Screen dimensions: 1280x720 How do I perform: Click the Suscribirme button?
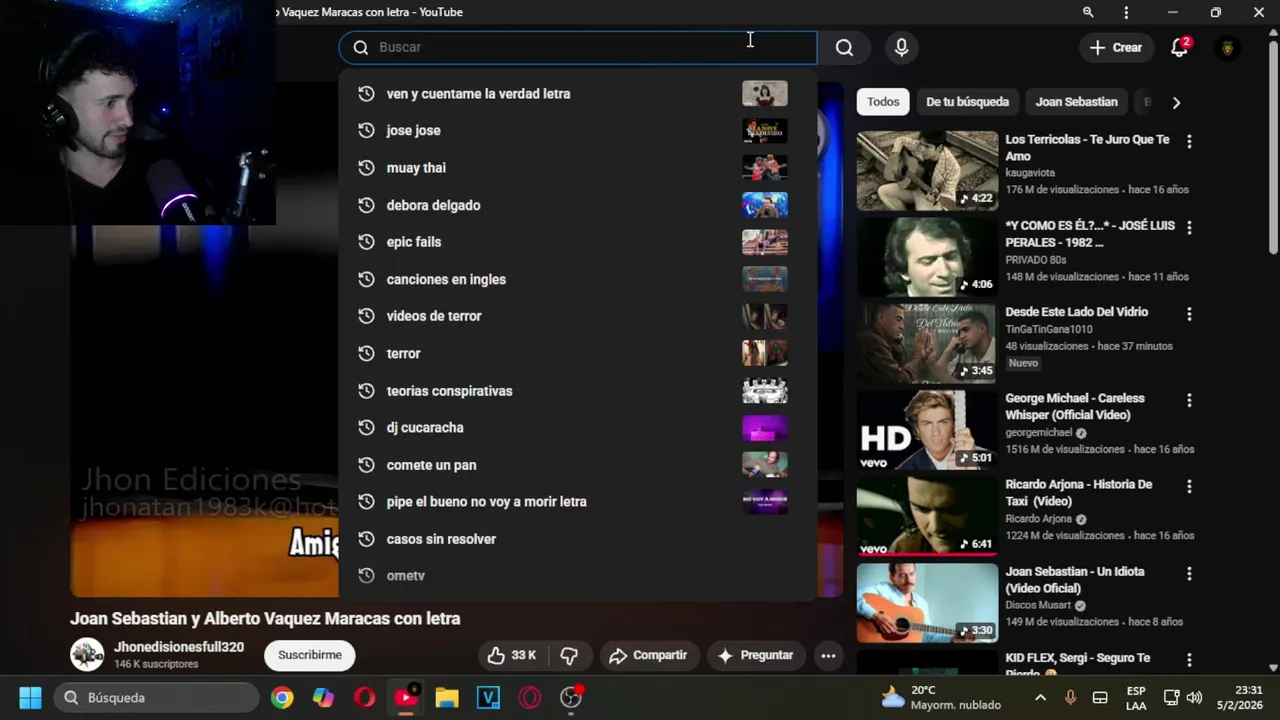310,655
